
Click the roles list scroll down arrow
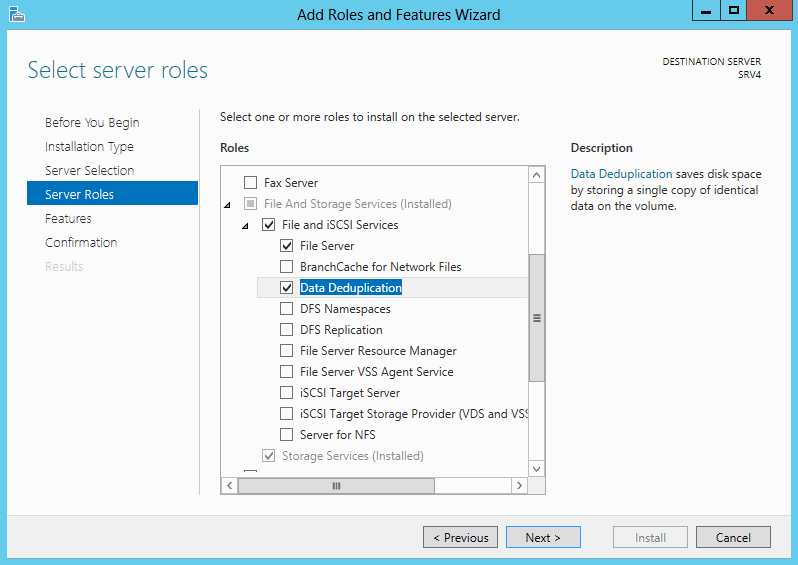pyautogui.click(x=536, y=469)
